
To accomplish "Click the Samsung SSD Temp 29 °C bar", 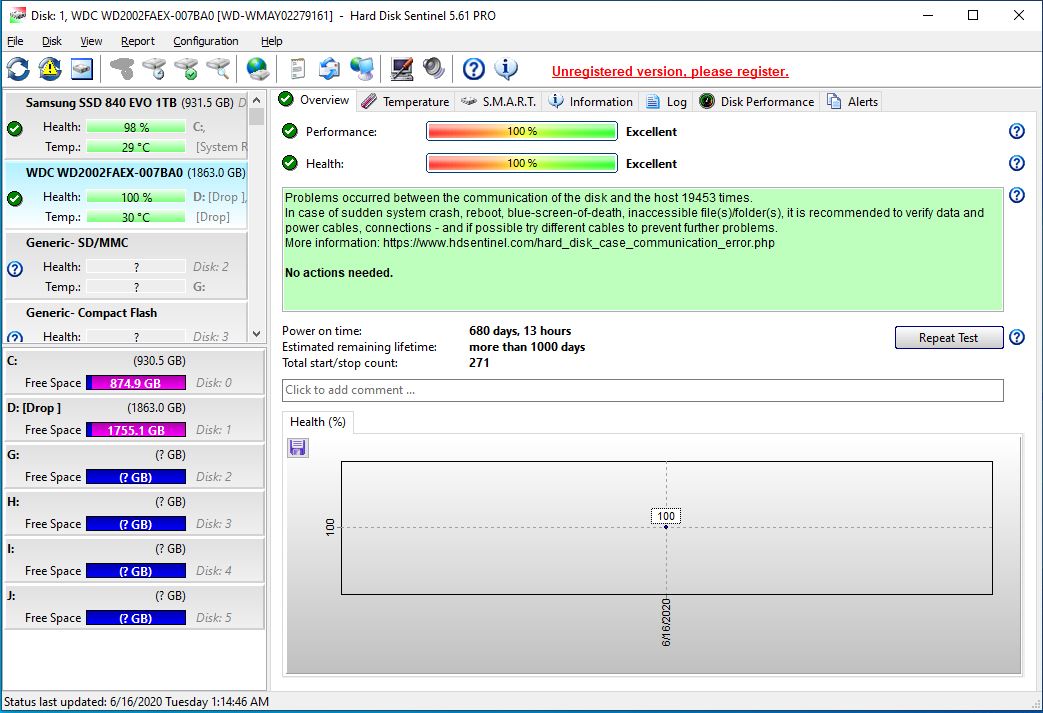I will point(136,147).
